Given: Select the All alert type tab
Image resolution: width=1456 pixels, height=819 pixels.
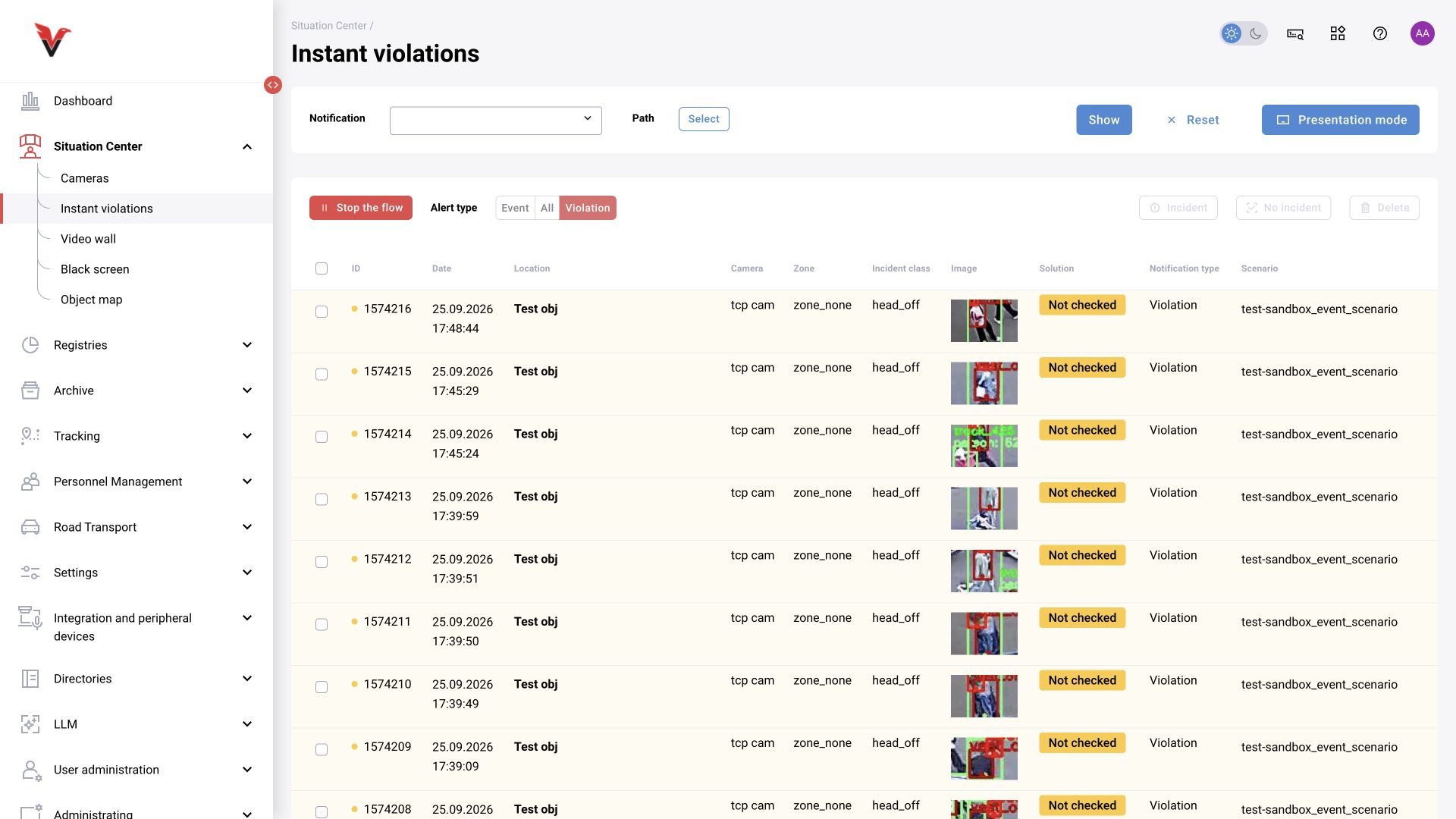Looking at the screenshot, I should tap(547, 208).
